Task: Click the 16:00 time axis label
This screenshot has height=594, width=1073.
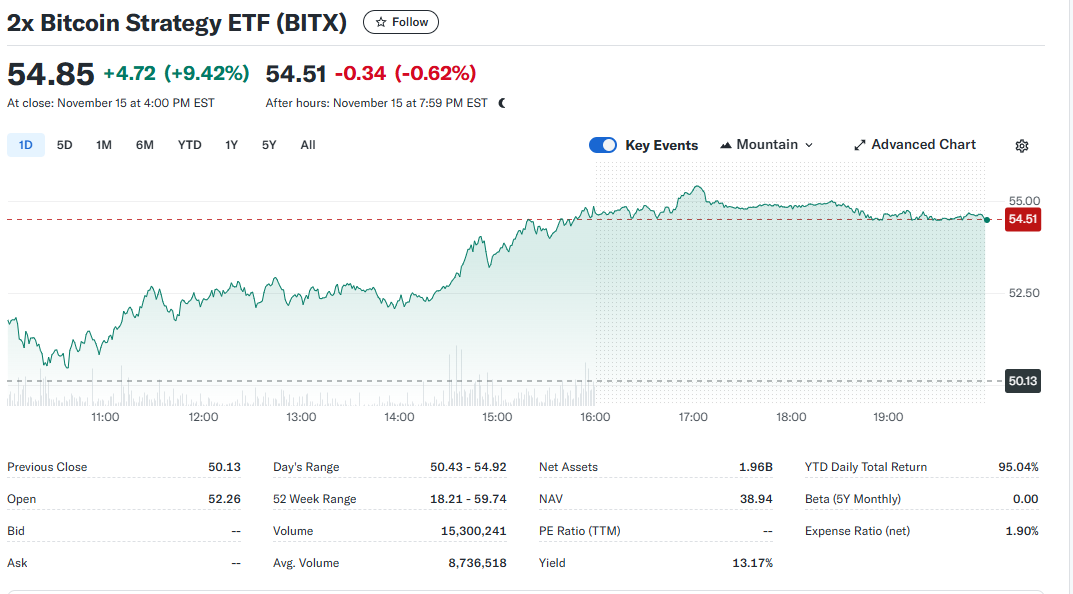Action: tap(595, 417)
